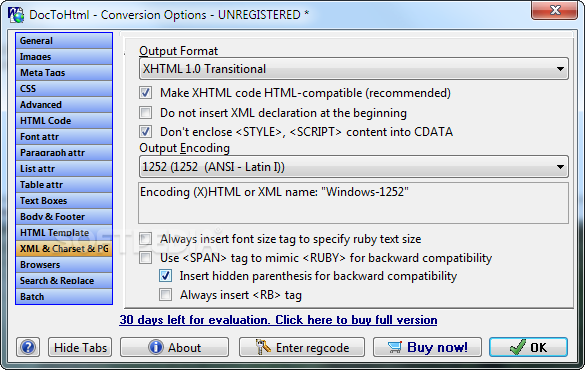The width and height of the screenshot is (585, 370).
Task: Open the HTML Template tab
Action: (64, 233)
